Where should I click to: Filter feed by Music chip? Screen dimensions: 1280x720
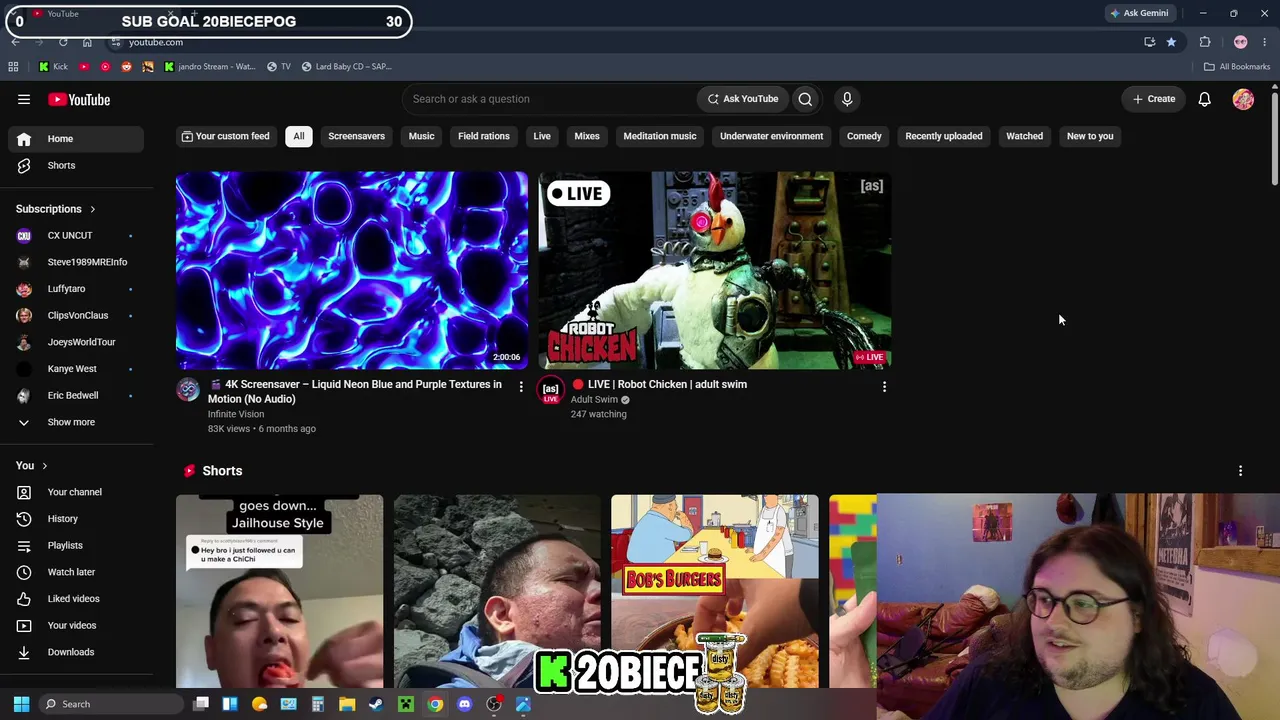click(x=421, y=136)
